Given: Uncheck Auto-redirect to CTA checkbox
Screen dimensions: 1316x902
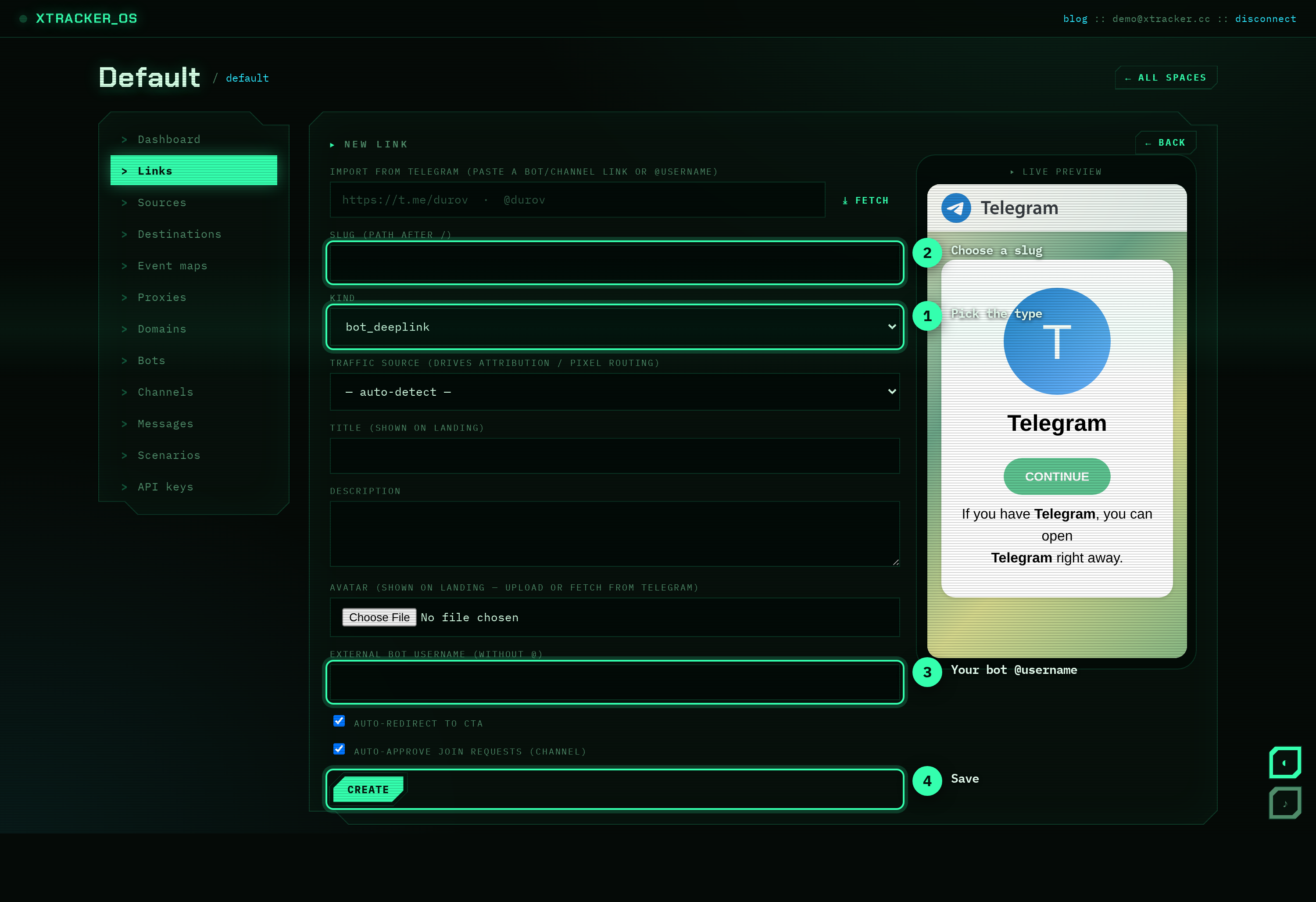Looking at the screenshot, I should pos(339,721).
